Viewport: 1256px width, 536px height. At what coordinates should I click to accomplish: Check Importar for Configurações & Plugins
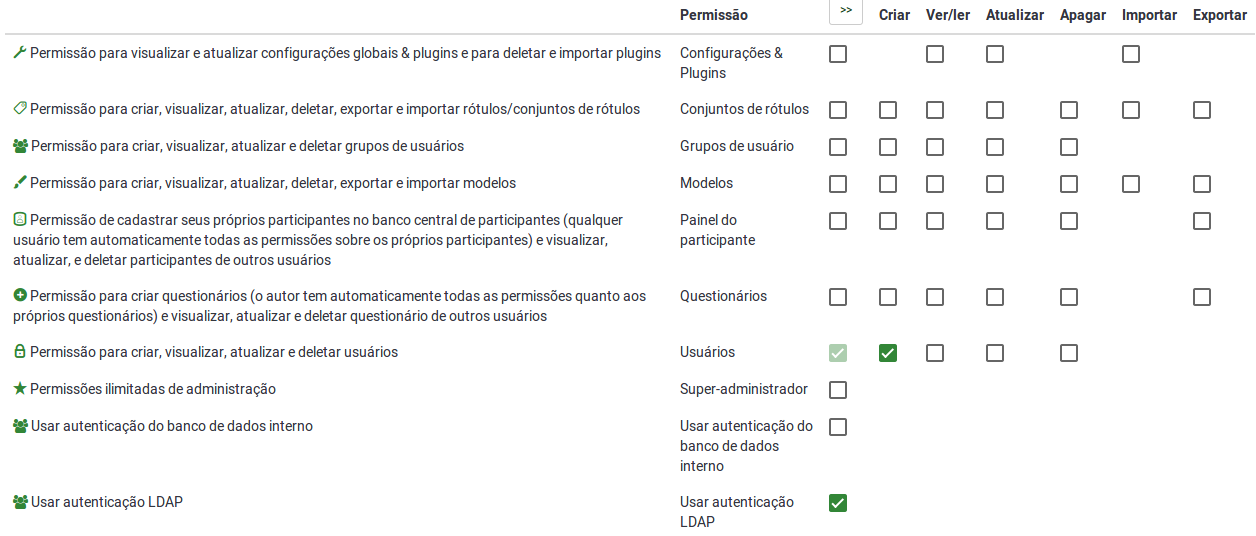(x=1131, y=54)
